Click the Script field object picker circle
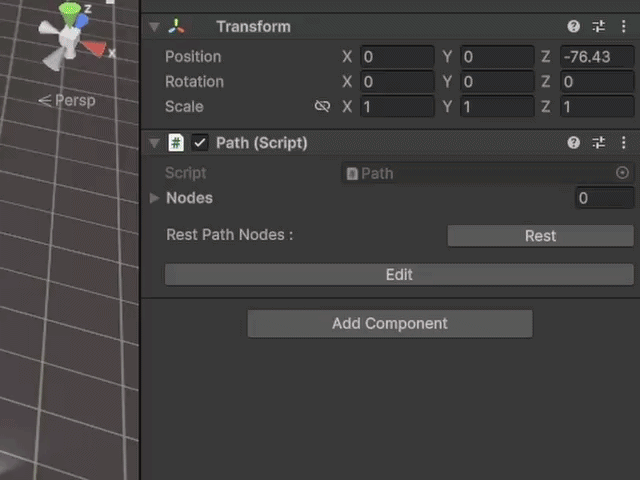The width and height of the screenshot is (640, 480). click(x=622, y=173)
